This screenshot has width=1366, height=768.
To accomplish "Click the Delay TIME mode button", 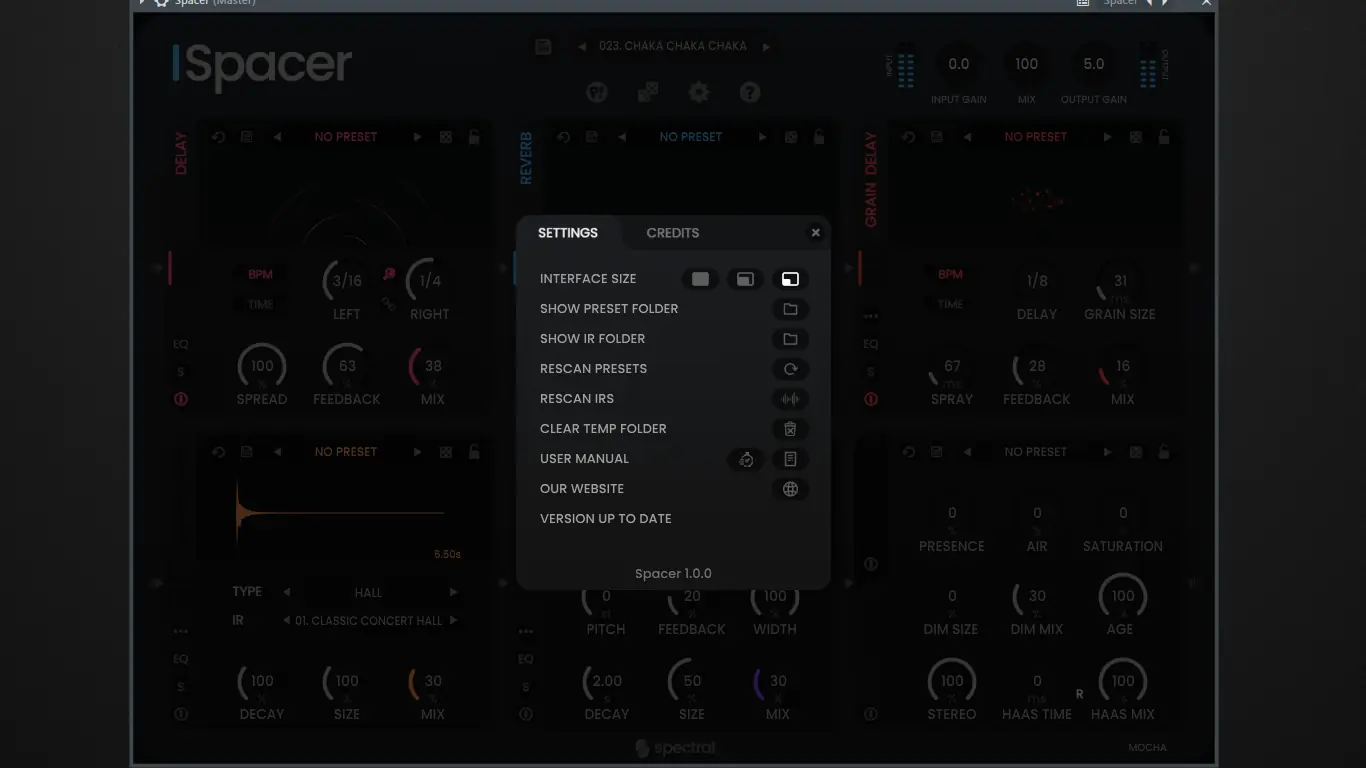I will 260,304.
